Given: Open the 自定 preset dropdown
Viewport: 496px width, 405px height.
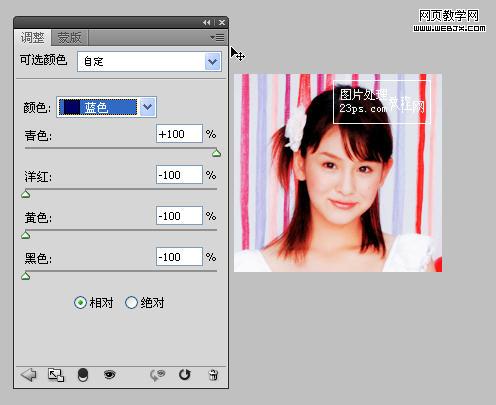Looking at the screenshot, I should point(149,61).
